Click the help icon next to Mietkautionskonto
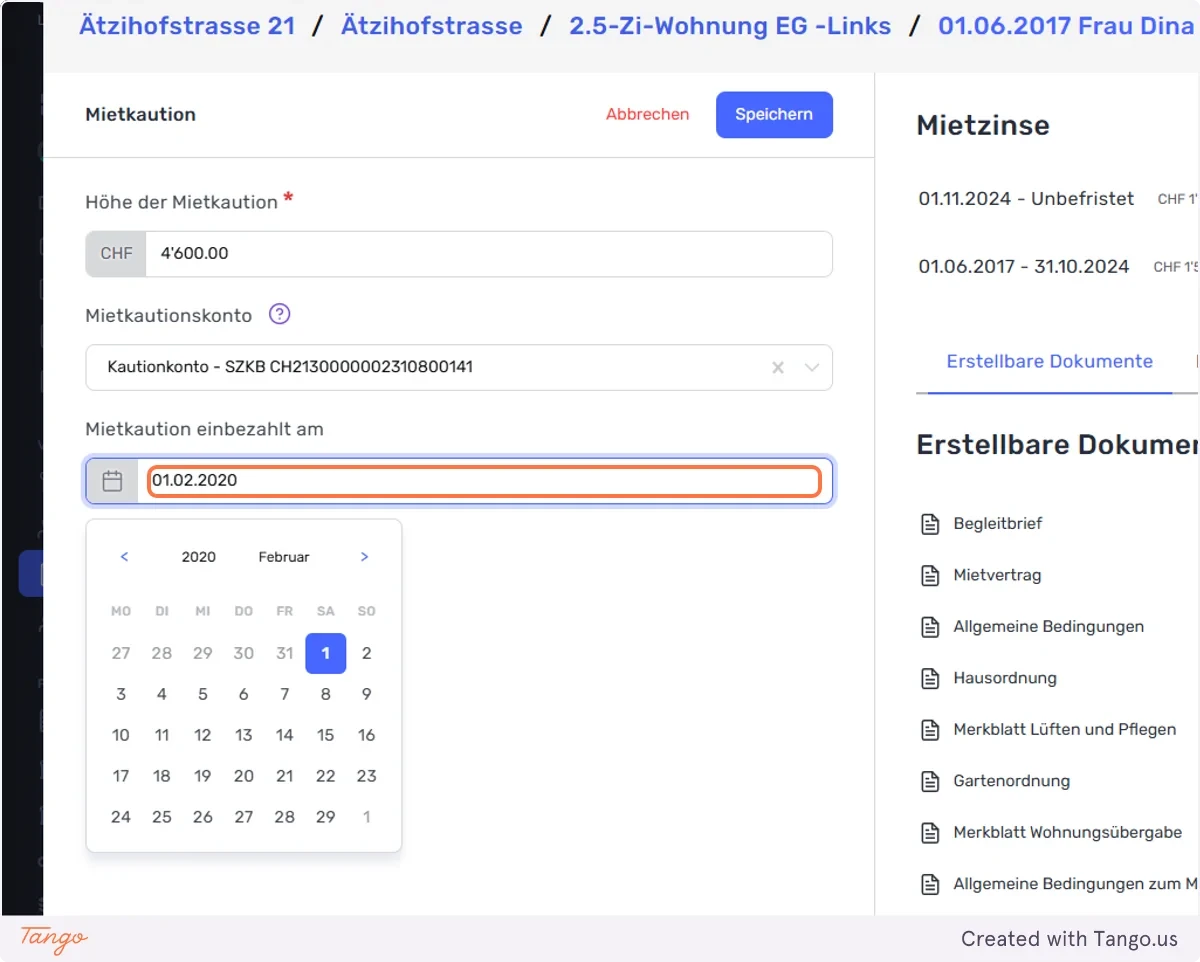Screen dimensions: 1200x962 pos(280,314)
